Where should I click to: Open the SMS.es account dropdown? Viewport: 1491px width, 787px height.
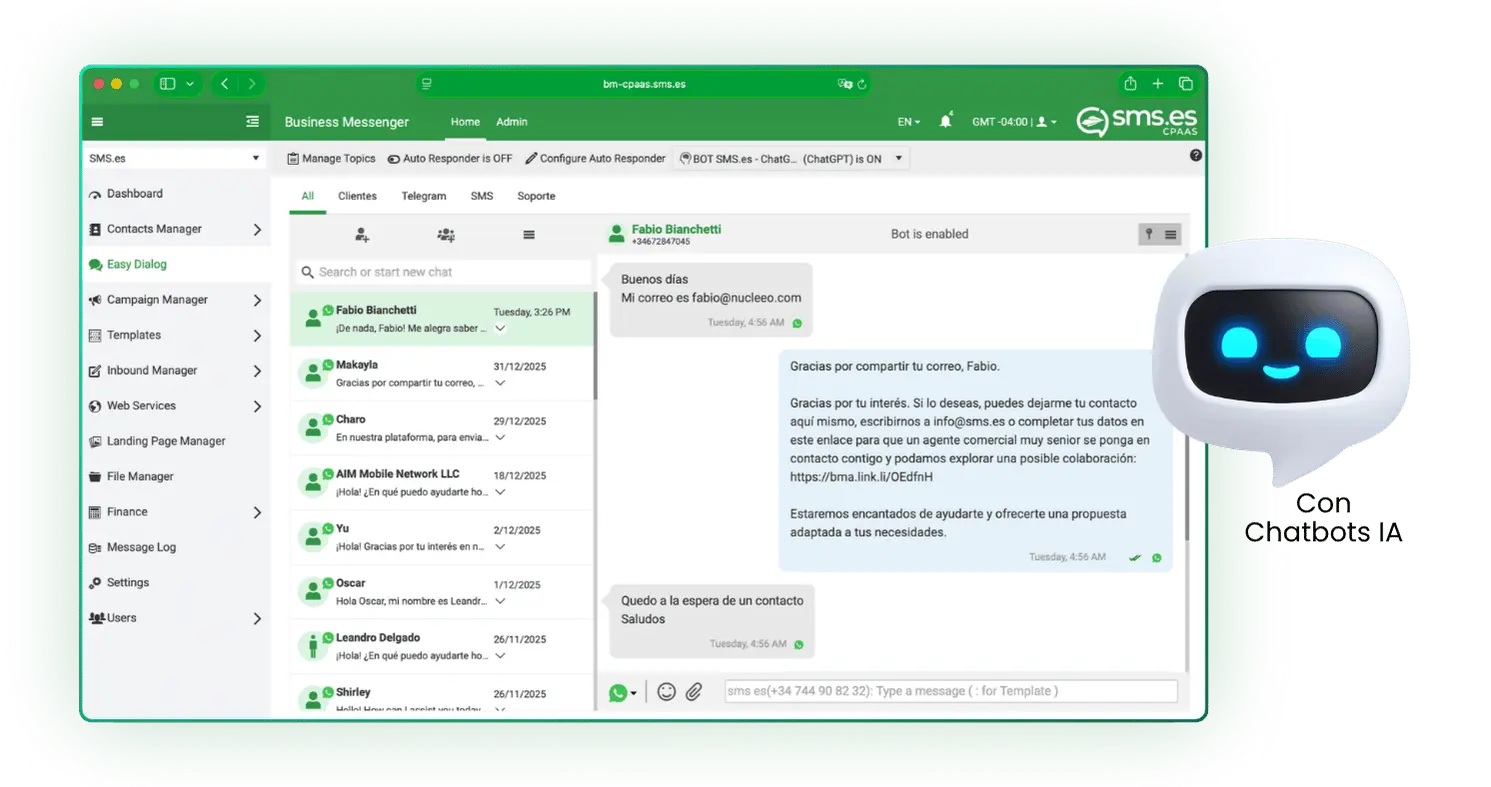point(174,158)
